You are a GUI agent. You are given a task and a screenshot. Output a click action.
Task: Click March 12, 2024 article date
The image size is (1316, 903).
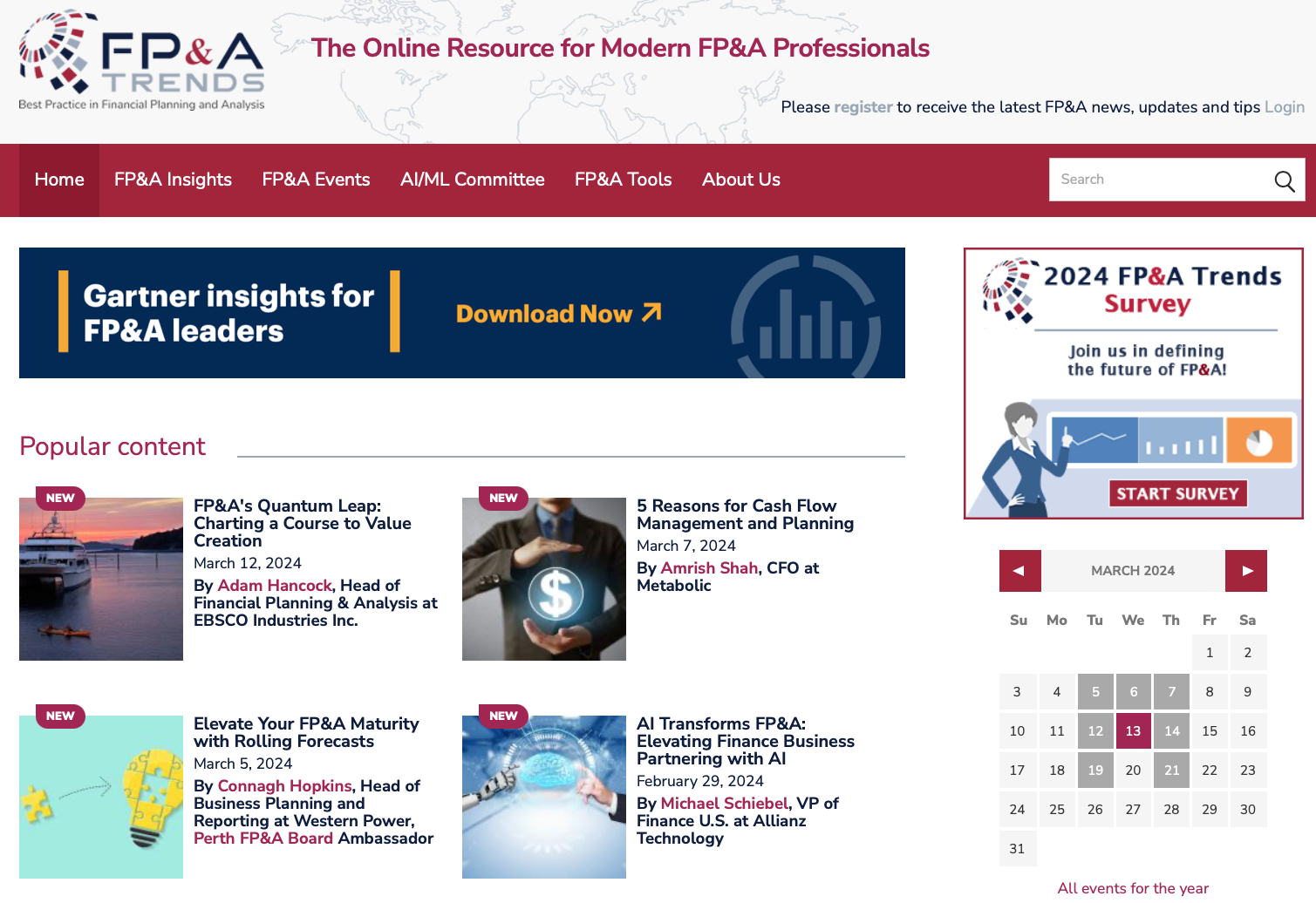248,563
